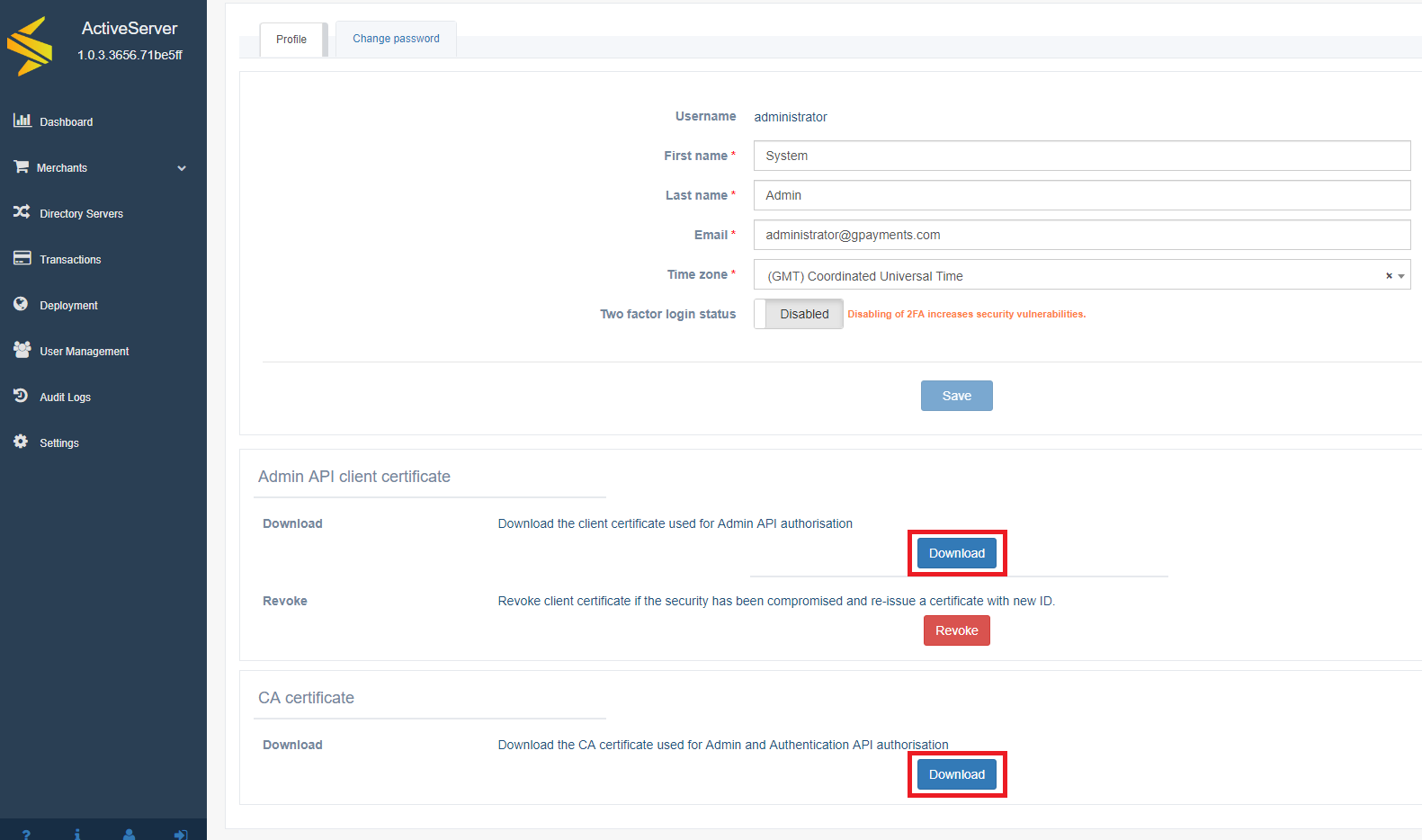Clear the selected time zone with the x
The width and height of the screenshot is (1422, 840).
pyautogui.click(x=1389, y=276)
